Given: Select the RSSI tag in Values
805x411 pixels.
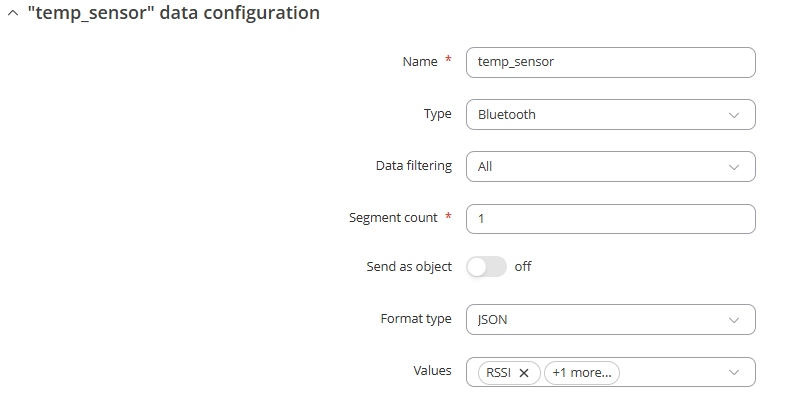Looking at the screenshot, I should tap(498, 373).
